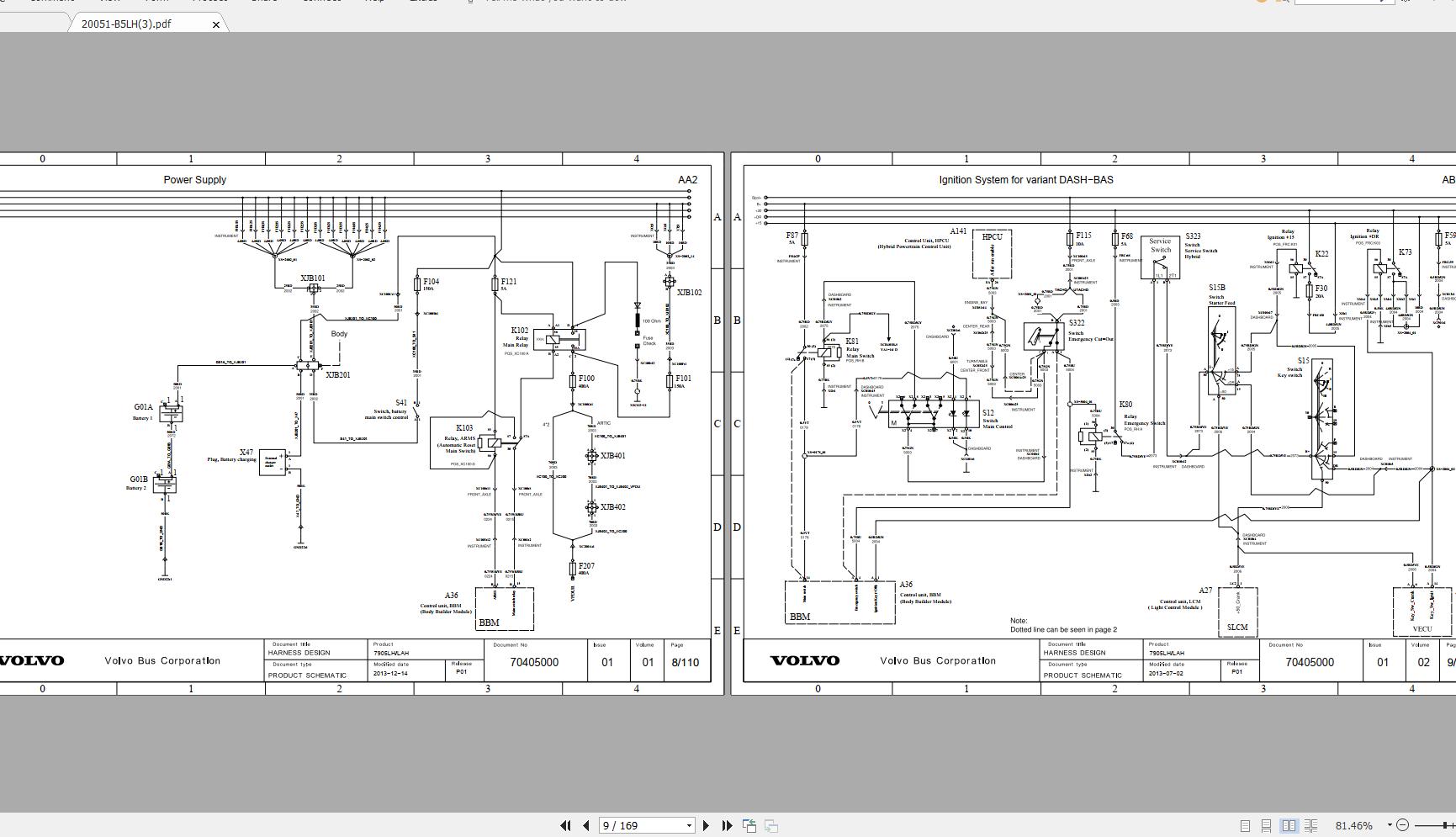The width and height of the screenshot is (1456, 837).
Task: Click the previous view icon
Action: point(749,826)
